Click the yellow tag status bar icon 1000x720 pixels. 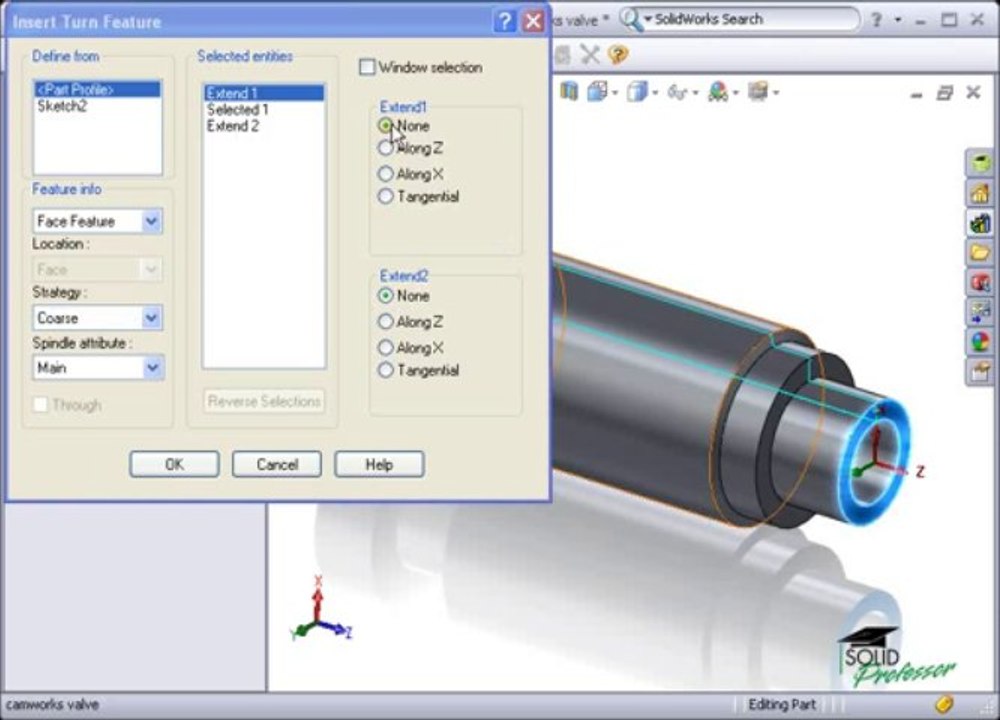945,704
